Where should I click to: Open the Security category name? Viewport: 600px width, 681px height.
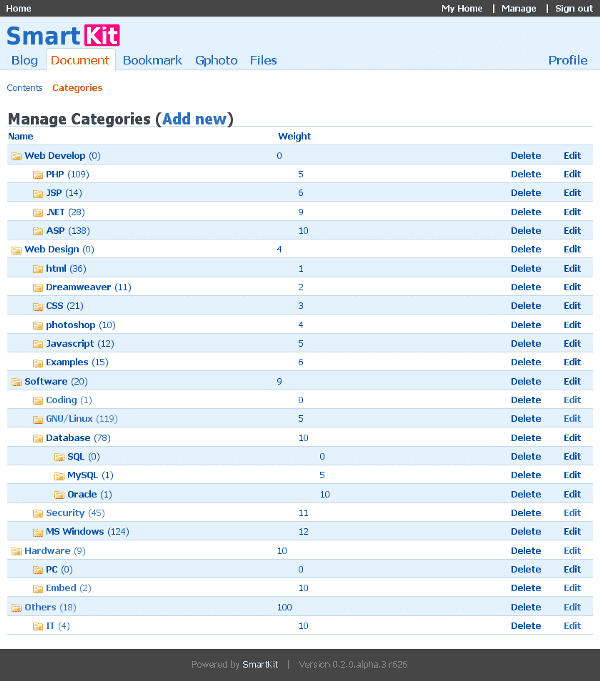coord(65,513)
